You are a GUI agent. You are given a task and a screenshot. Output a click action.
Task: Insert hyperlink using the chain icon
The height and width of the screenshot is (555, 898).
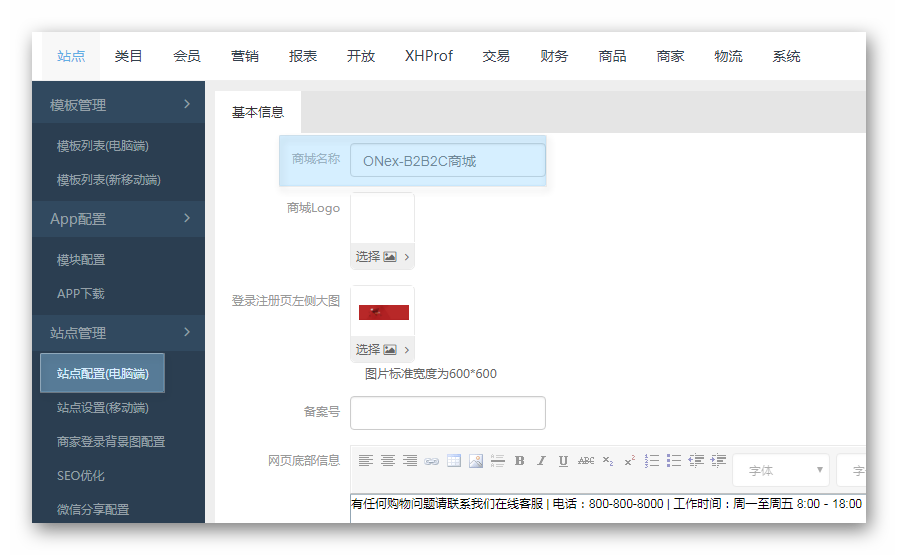[431, 461]
